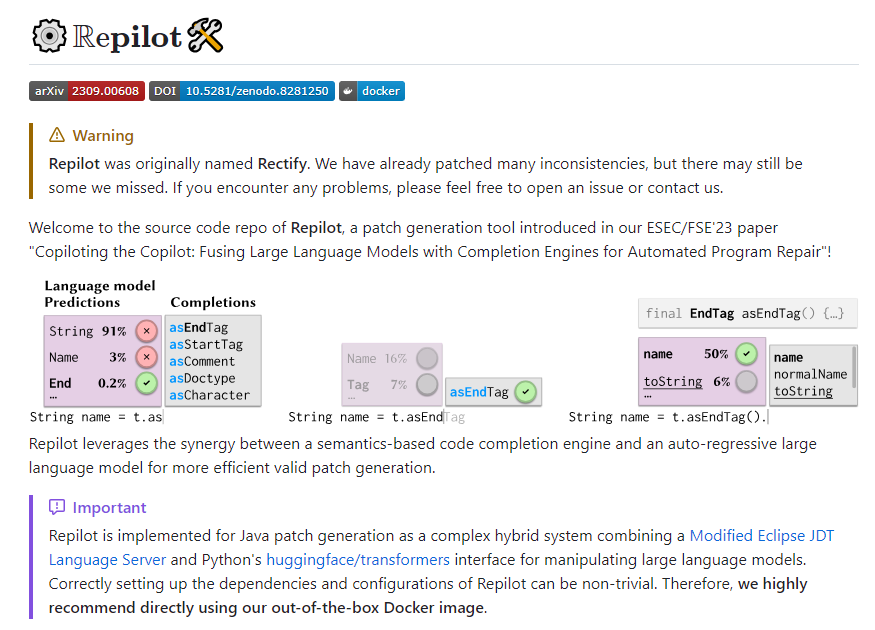The height and width of the screenshot is (630, 875).
Task: Click the red X beside Name 3%
Action: (146, 357)
